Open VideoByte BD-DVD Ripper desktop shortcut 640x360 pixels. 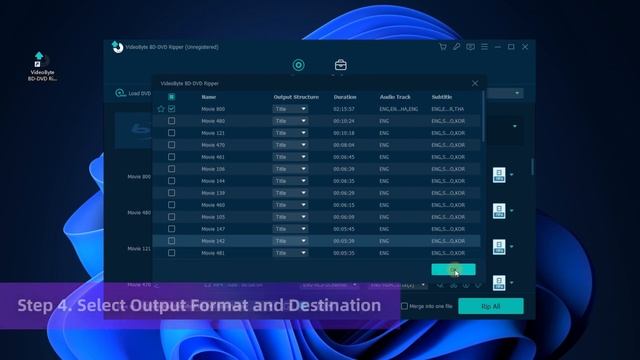coord(42,66)
